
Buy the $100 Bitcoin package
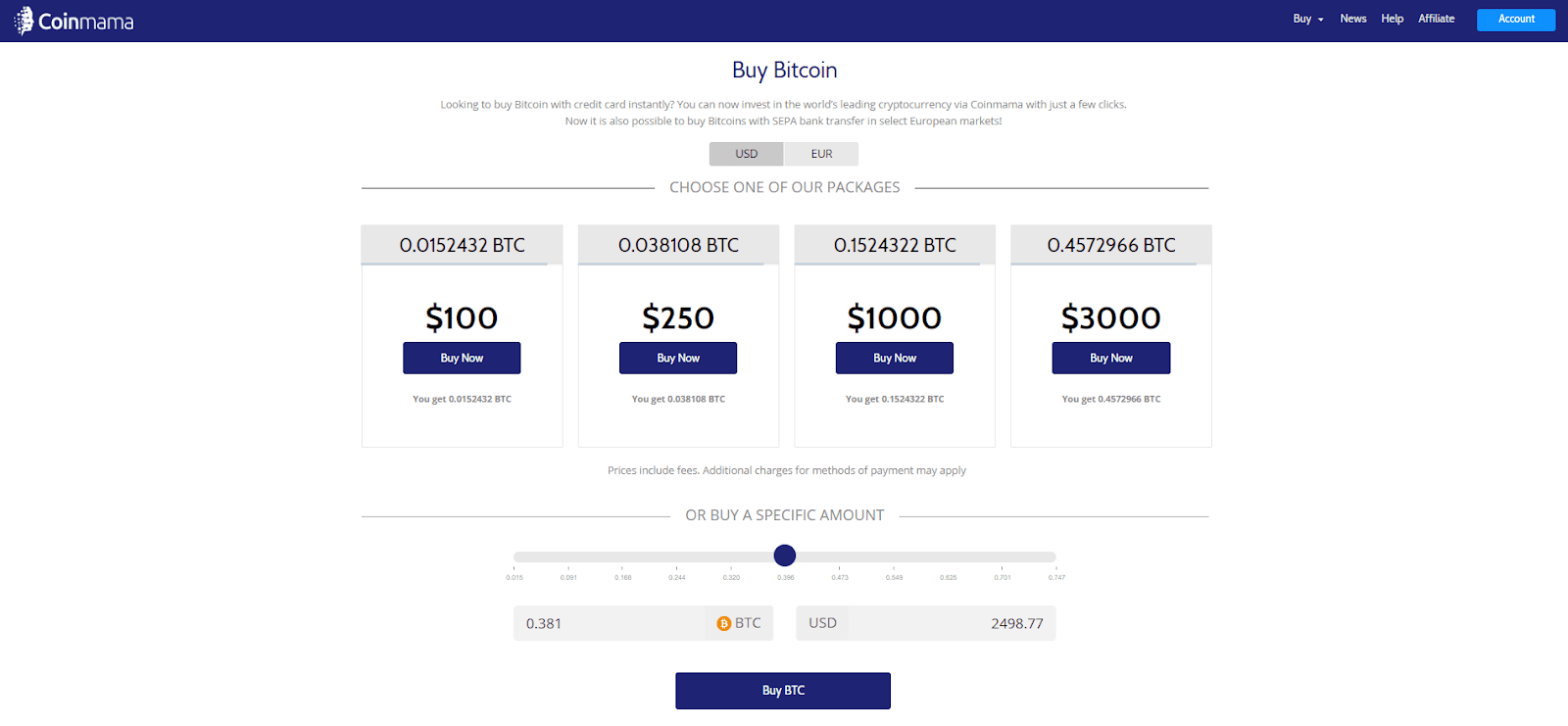pos(462,358)
